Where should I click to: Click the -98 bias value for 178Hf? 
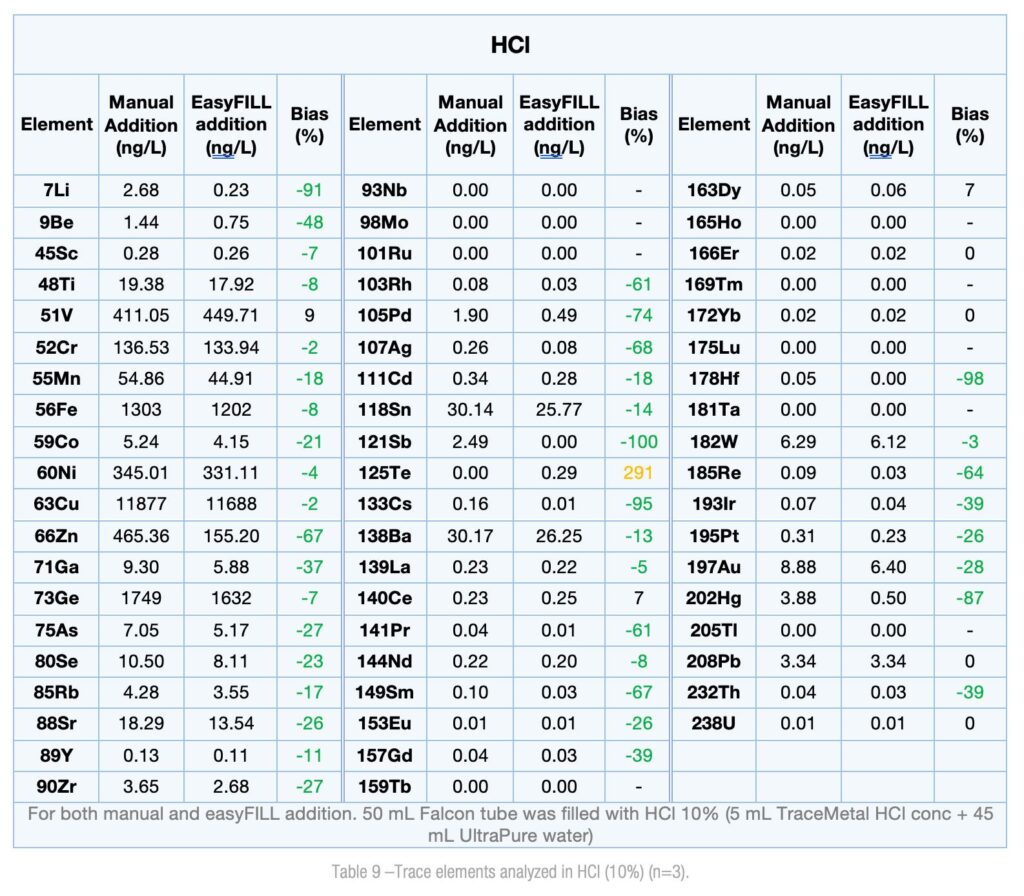click(968, 379)
